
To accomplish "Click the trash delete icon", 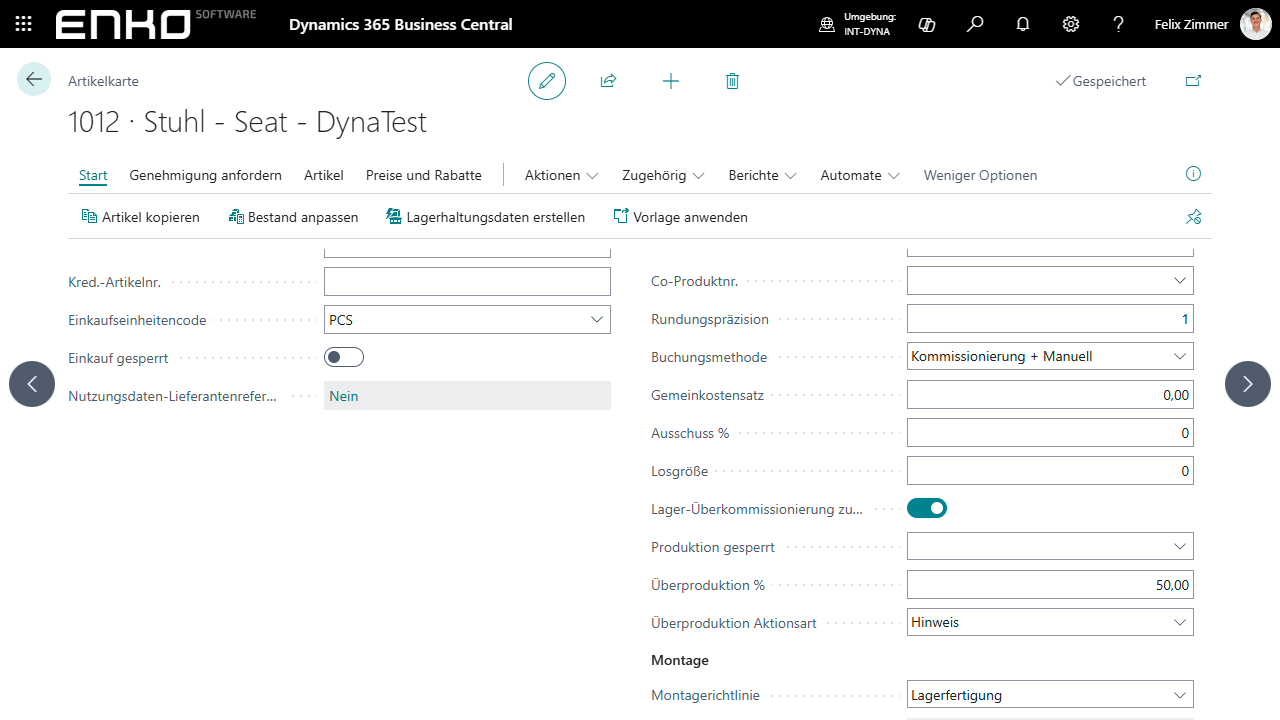I will pos(732,81).
